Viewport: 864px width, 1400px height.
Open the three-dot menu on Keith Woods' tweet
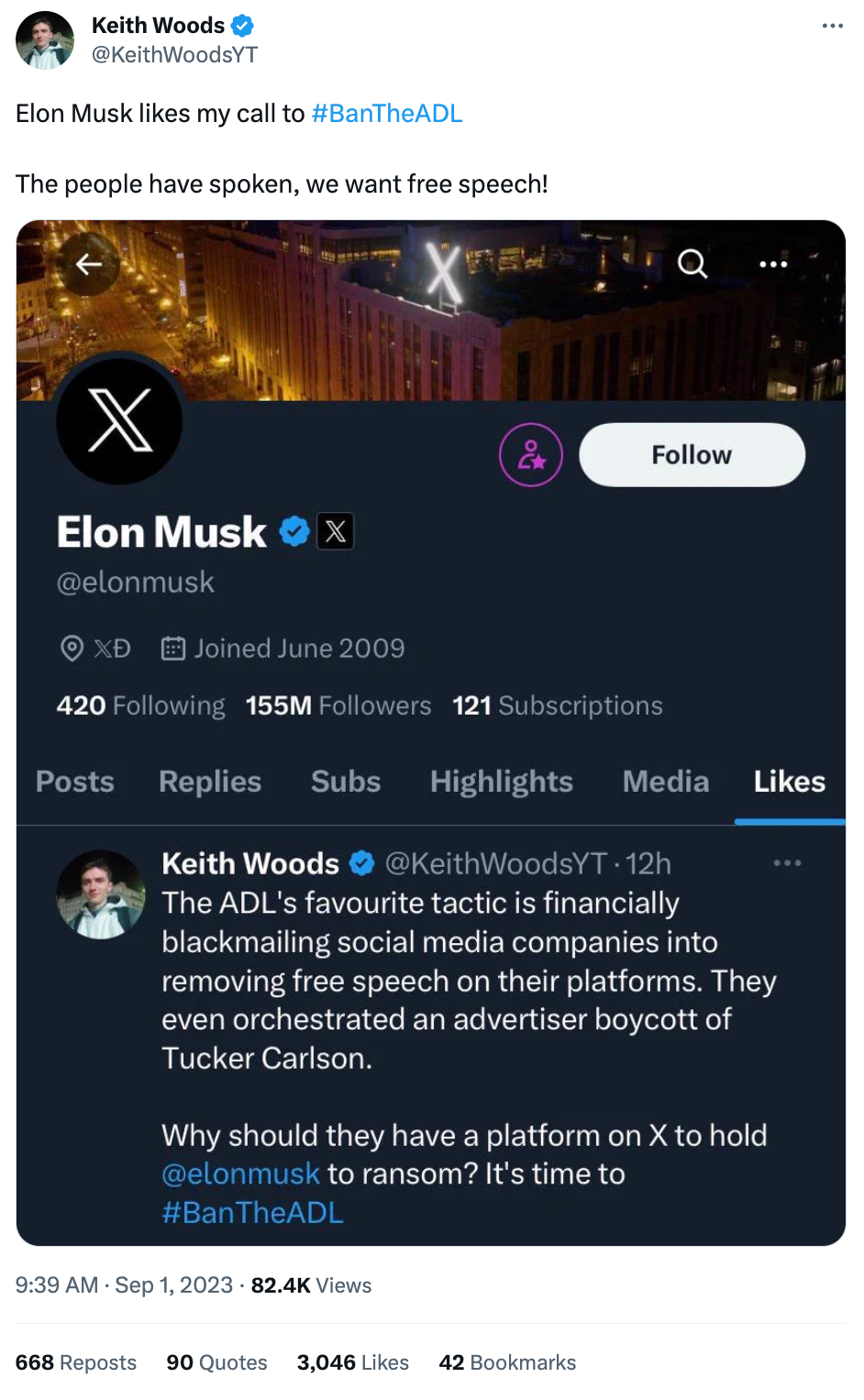click(788, 862)
